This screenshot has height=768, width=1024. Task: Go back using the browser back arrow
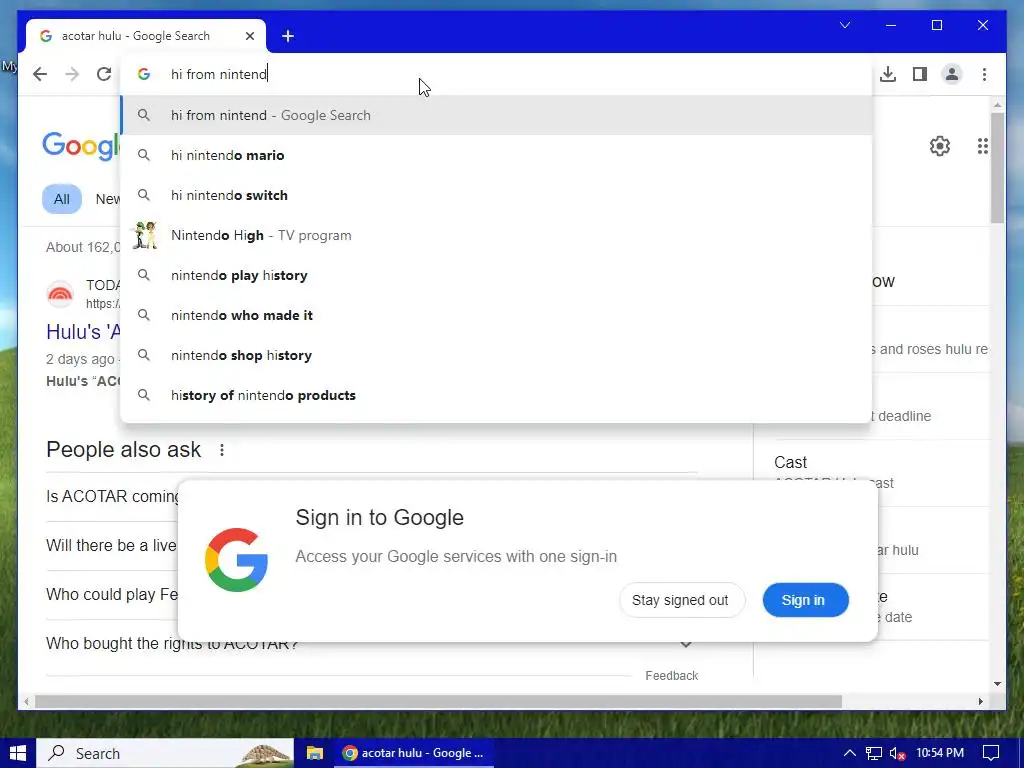[x=40, y=74]
